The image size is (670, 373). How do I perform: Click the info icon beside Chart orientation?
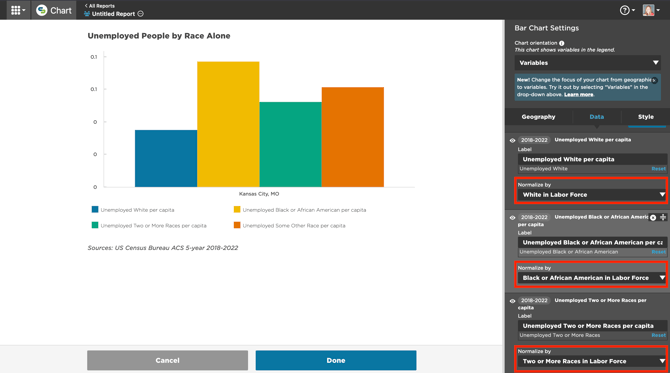(x=561, y=43)
